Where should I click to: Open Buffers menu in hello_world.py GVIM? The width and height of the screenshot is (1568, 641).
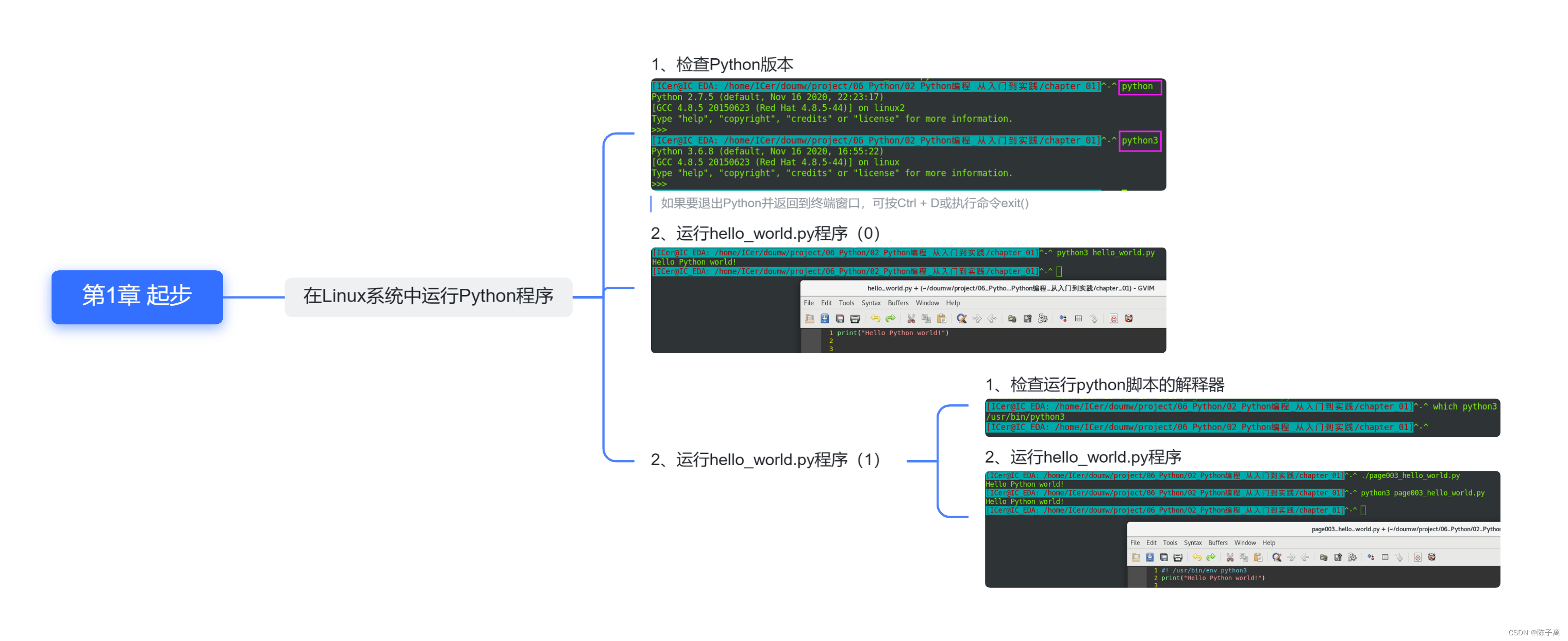pyautogui.click(x=898, y=303)
